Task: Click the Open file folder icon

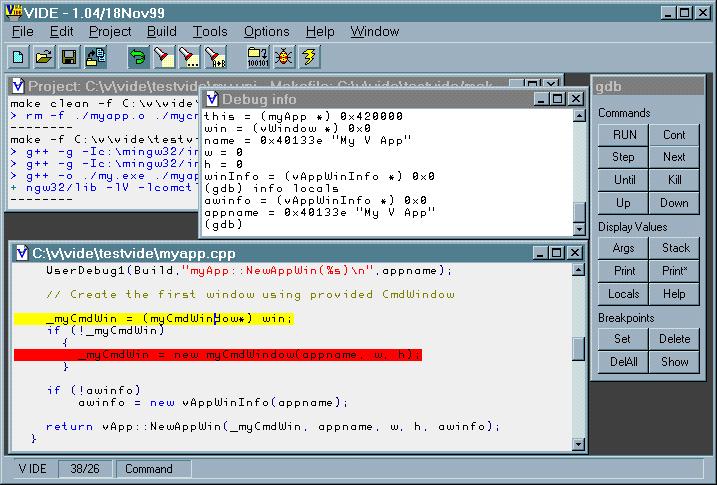Action: pos(46,58)
